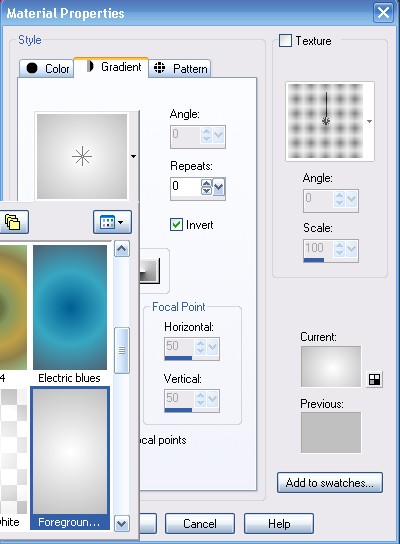Click down arrow at bottom of gradient list
This screenshot has width=400, height=544.
(x=122, y=523)
